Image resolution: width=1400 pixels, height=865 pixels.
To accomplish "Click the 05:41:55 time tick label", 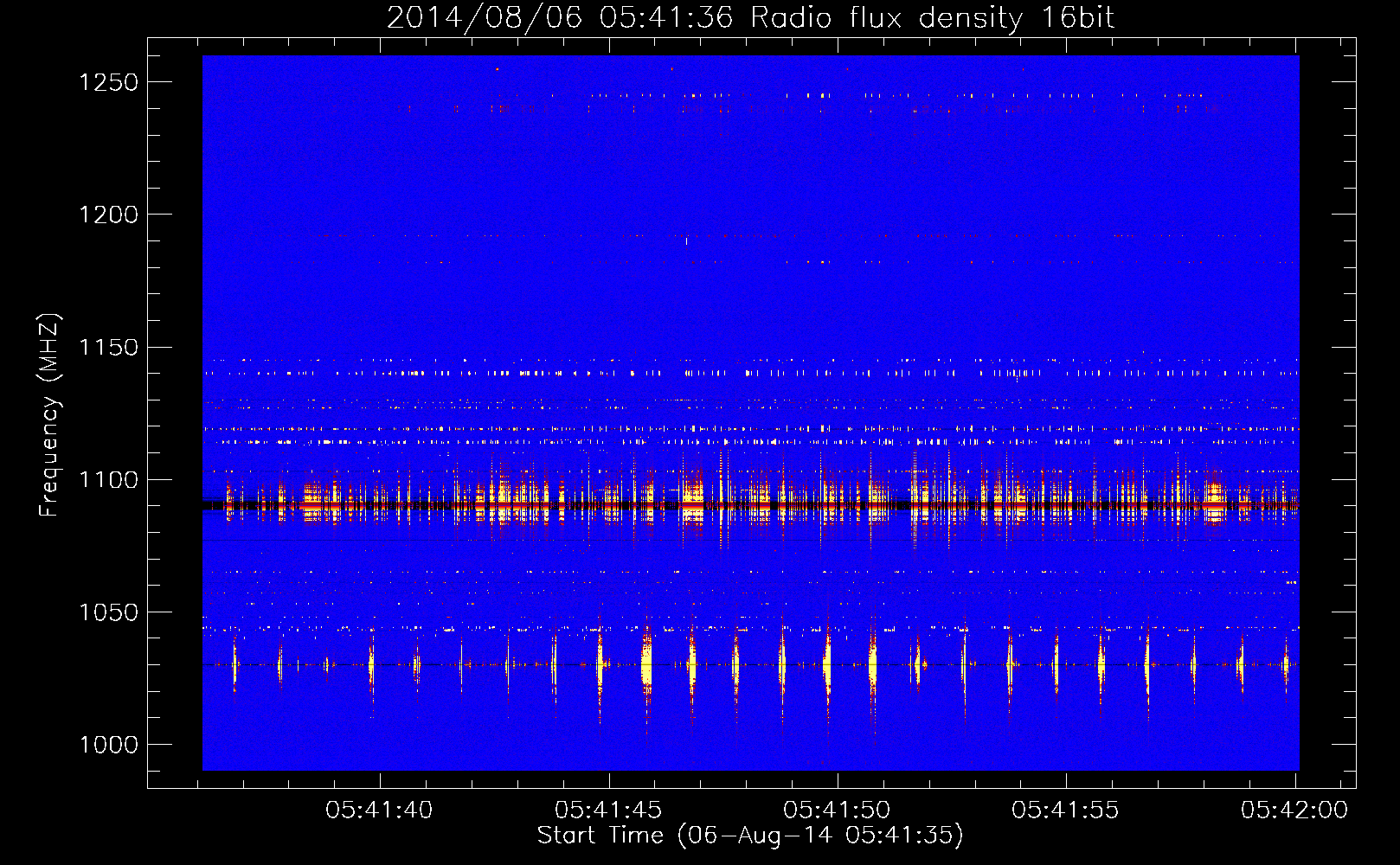I will click(x=1065, y=810).
